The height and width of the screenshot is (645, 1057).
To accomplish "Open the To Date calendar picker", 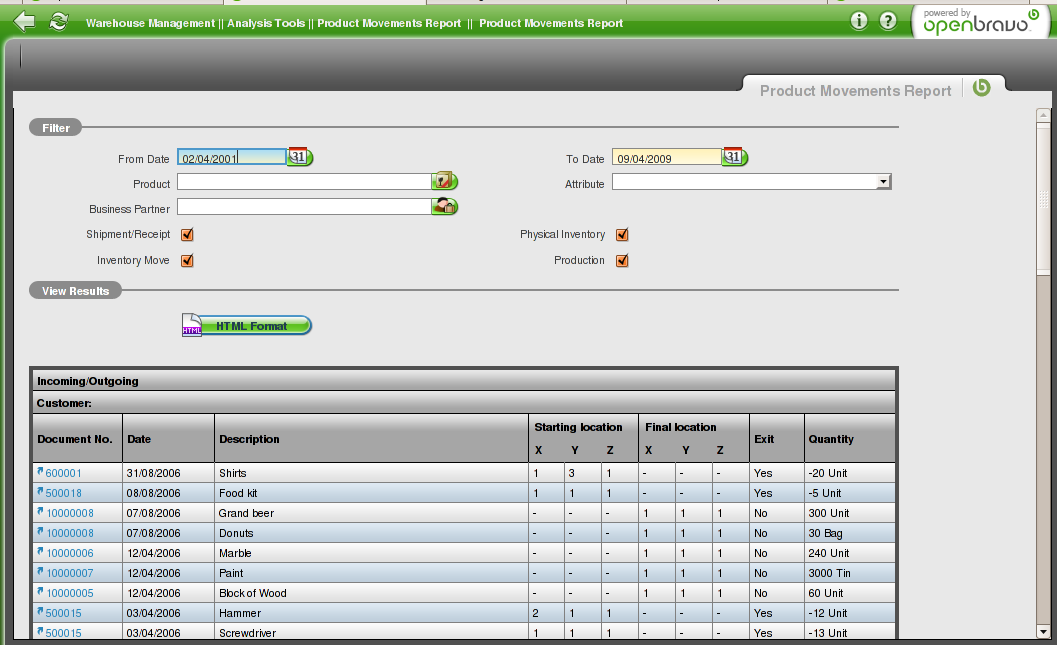I will click(x=735, y=157).
